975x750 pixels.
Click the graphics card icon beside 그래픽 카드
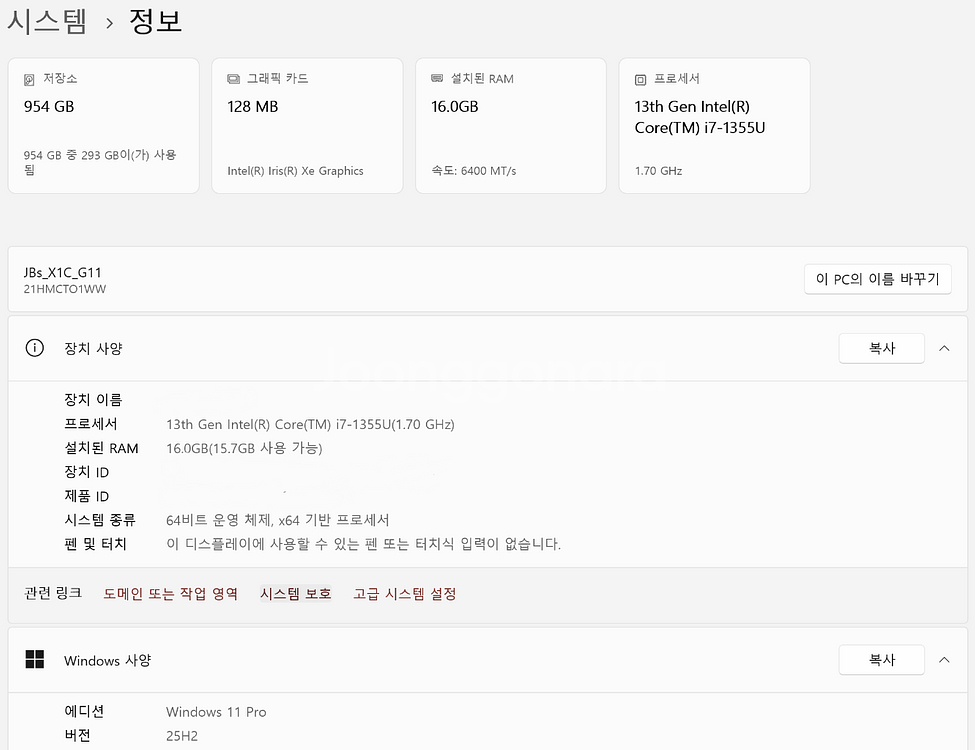tap(234, 79)
